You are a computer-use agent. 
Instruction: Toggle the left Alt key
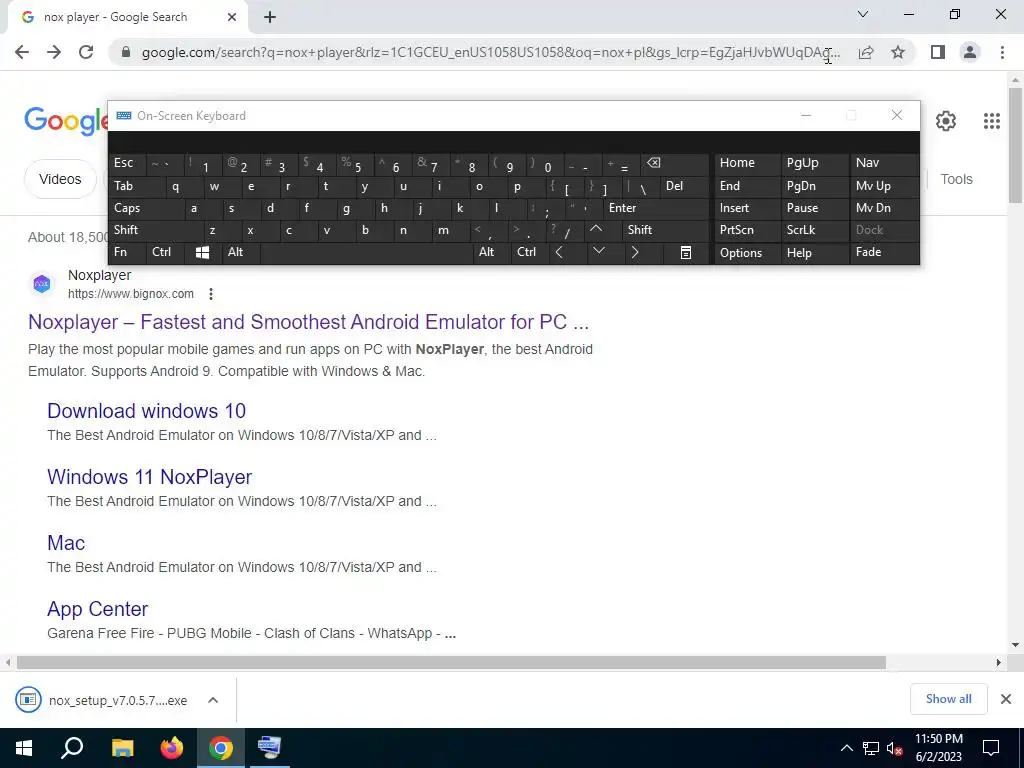(x=240, y=252)
